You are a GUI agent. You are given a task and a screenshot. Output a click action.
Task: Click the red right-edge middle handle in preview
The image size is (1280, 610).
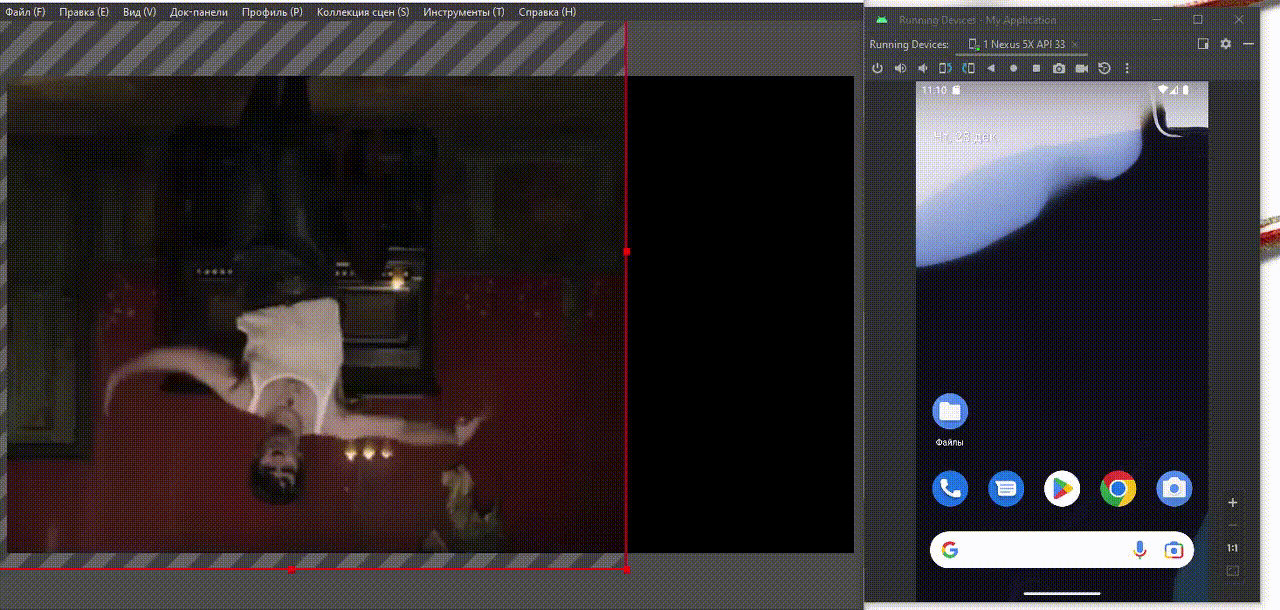coord(627,252)
